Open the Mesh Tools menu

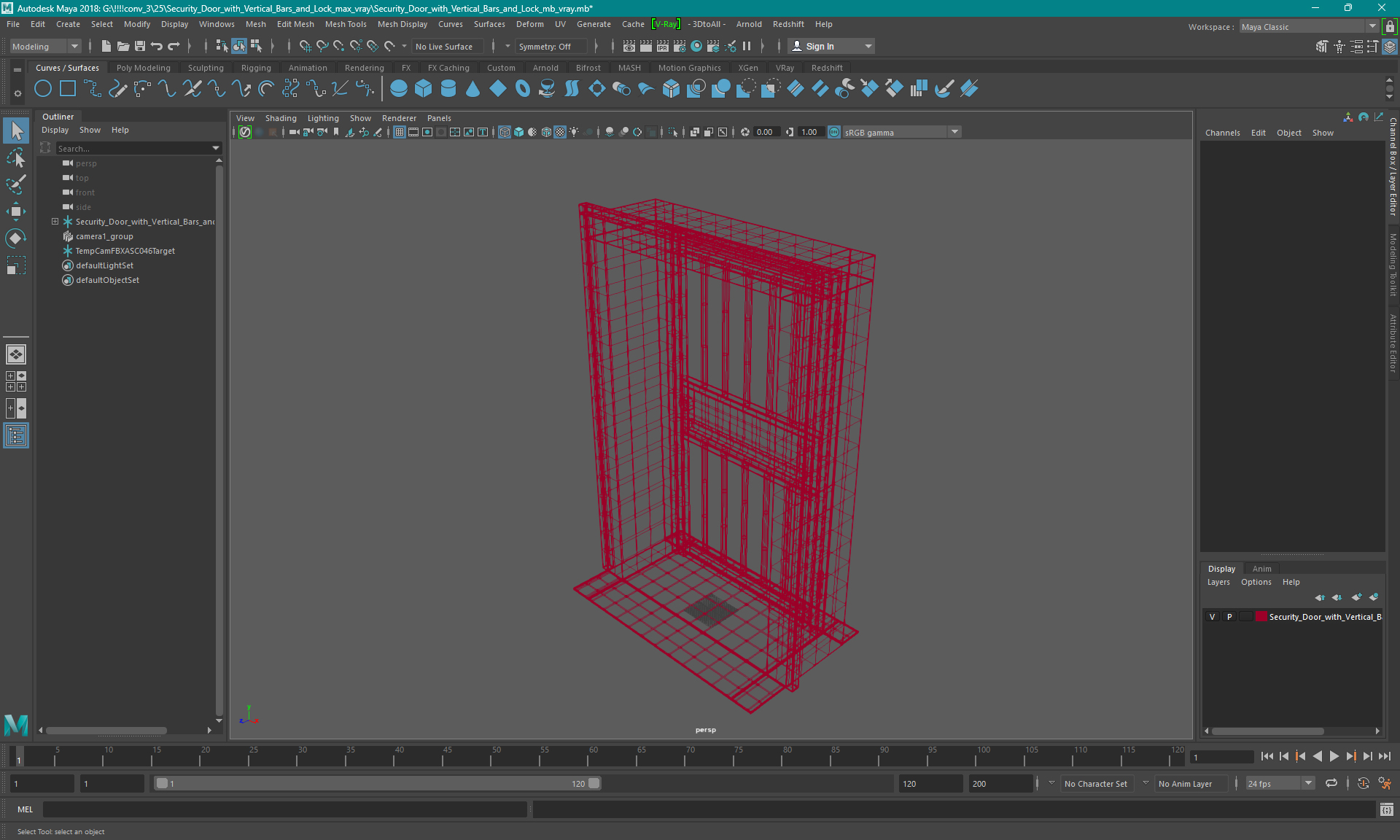tap(346, 24)
